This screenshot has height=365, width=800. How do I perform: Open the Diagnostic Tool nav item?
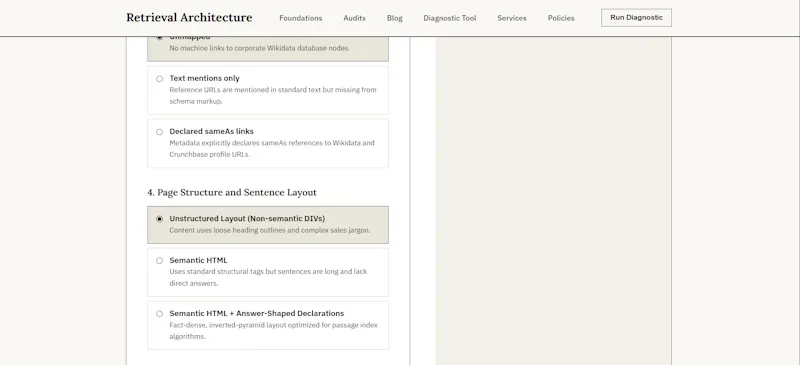point(449,18)
